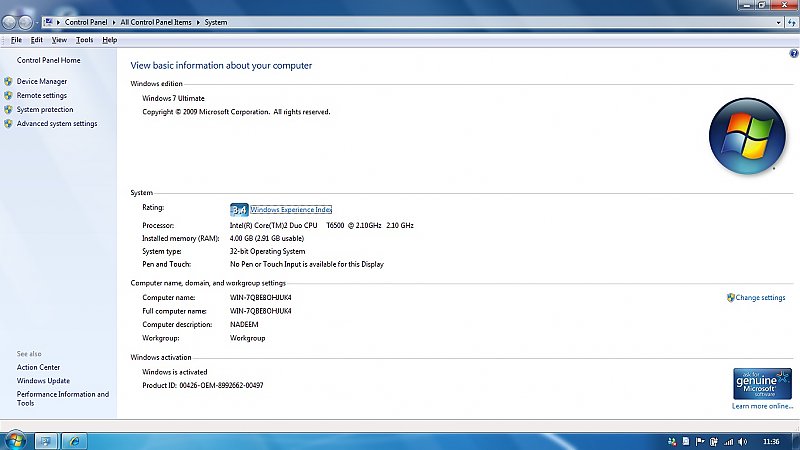800x450 pixels.
Task: Click the shield icon beside System protection
Action: click(8, 109)
